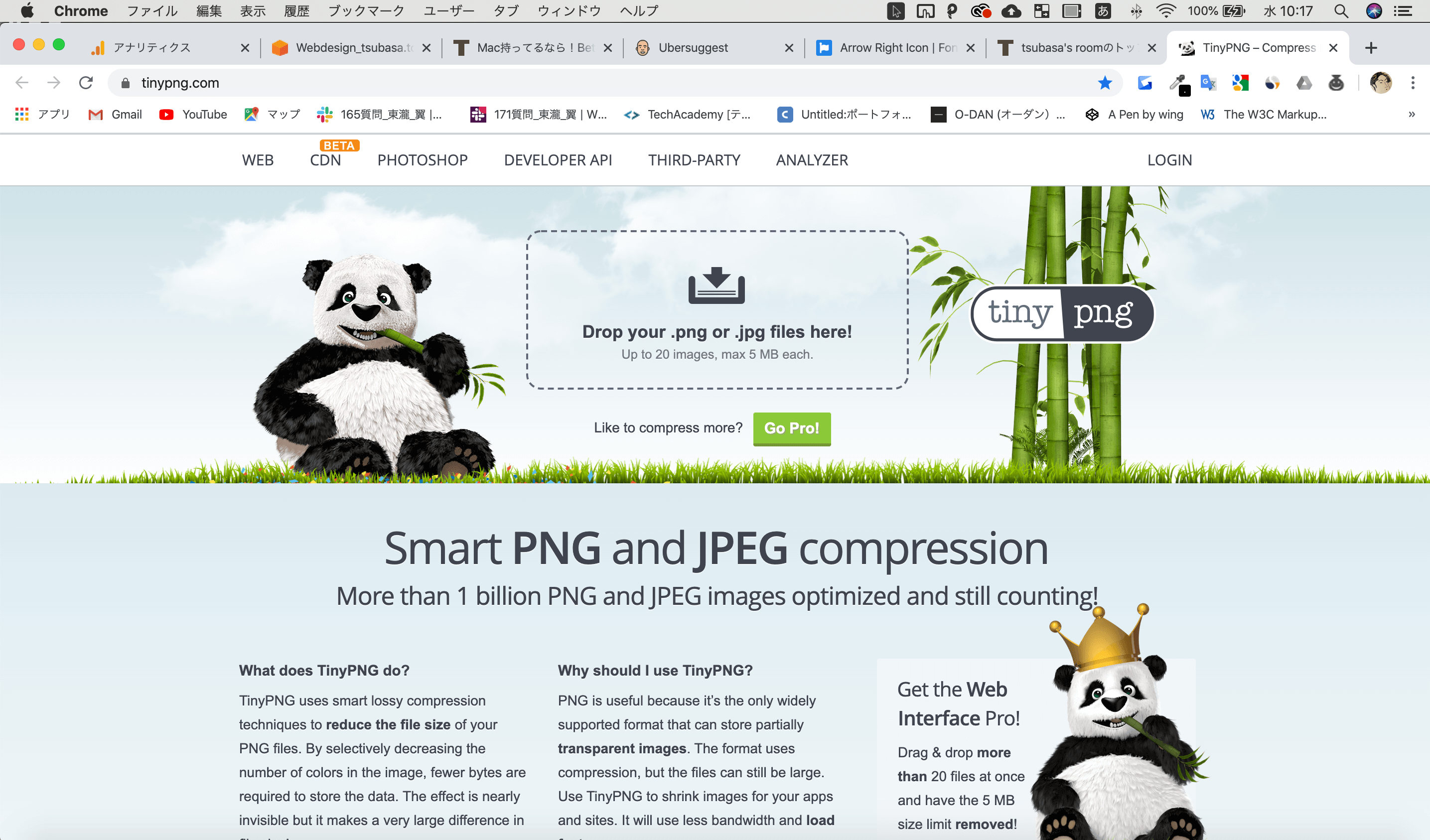Open Spotlight search magnifier
This screenshot has width=1430, height=840.
tap(1341, 11)
